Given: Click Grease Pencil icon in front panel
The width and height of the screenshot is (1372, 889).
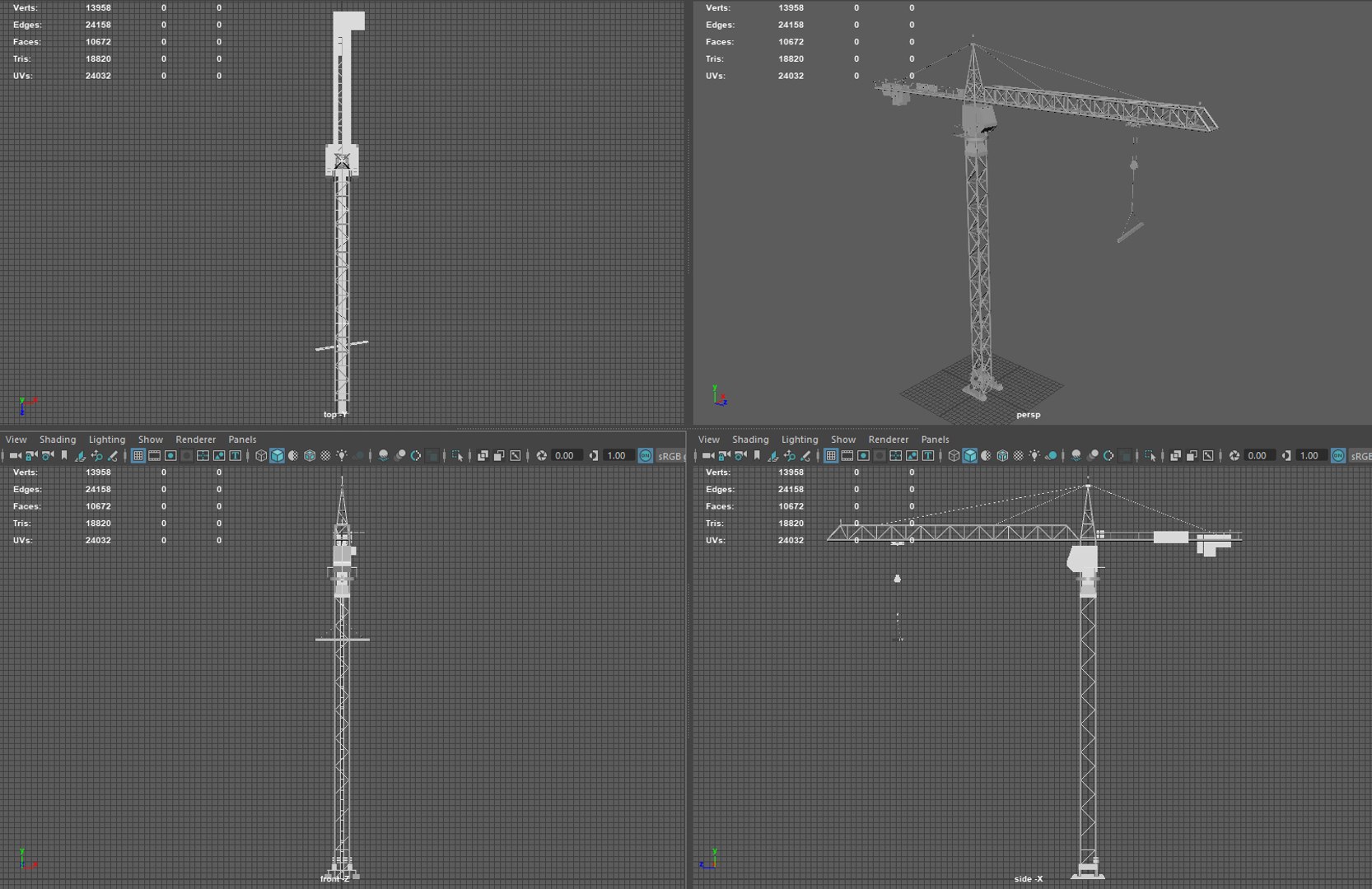Looking at the screenshot, I should tap(113, 455).
